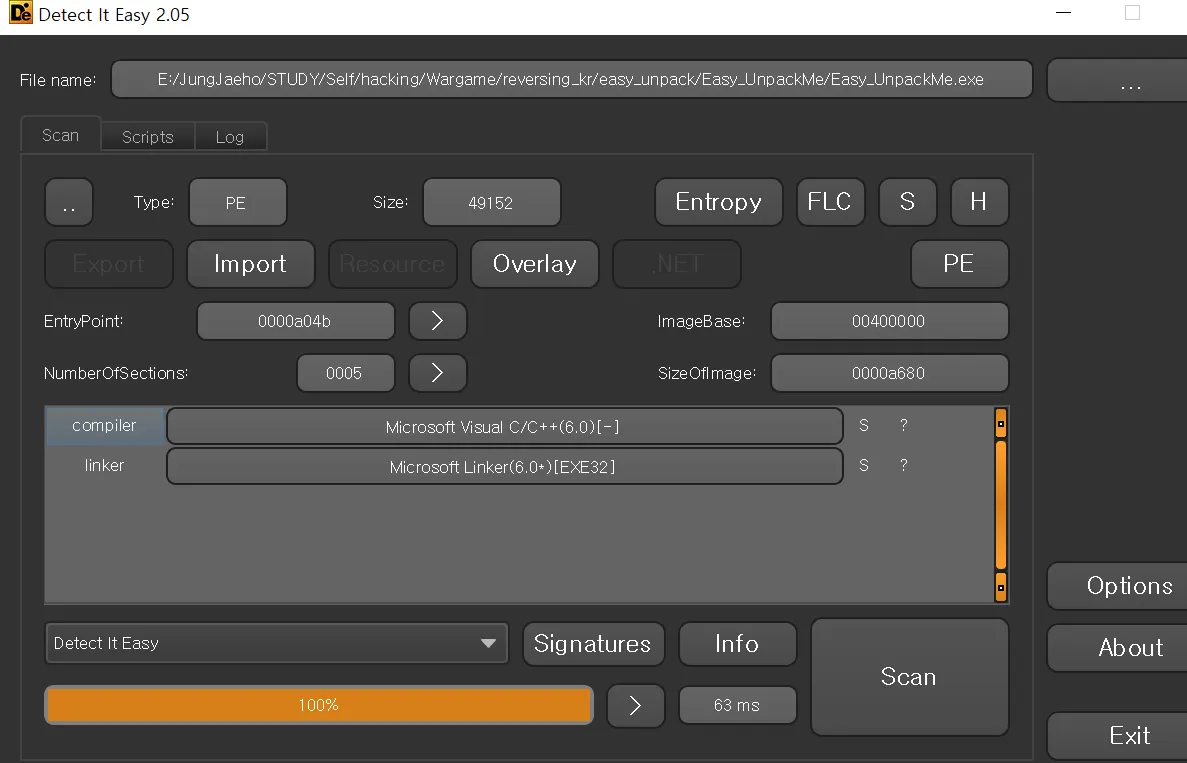
Task: Click the SizeOfImage field 0000a680
Action: pos(889,373)
